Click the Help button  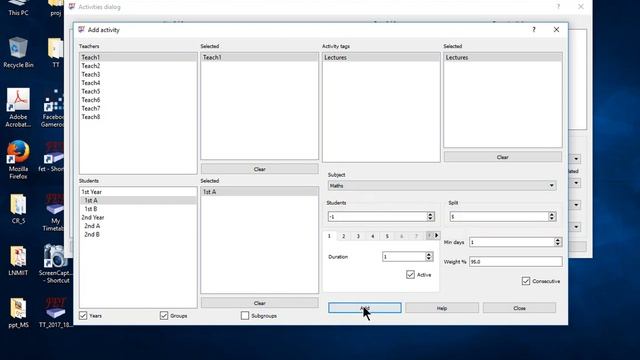(442, 308)
